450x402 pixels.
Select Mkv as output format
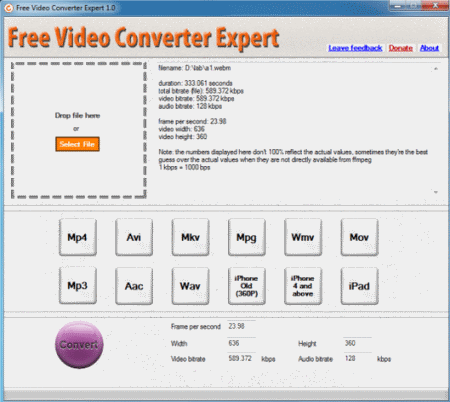coord(190,237)
